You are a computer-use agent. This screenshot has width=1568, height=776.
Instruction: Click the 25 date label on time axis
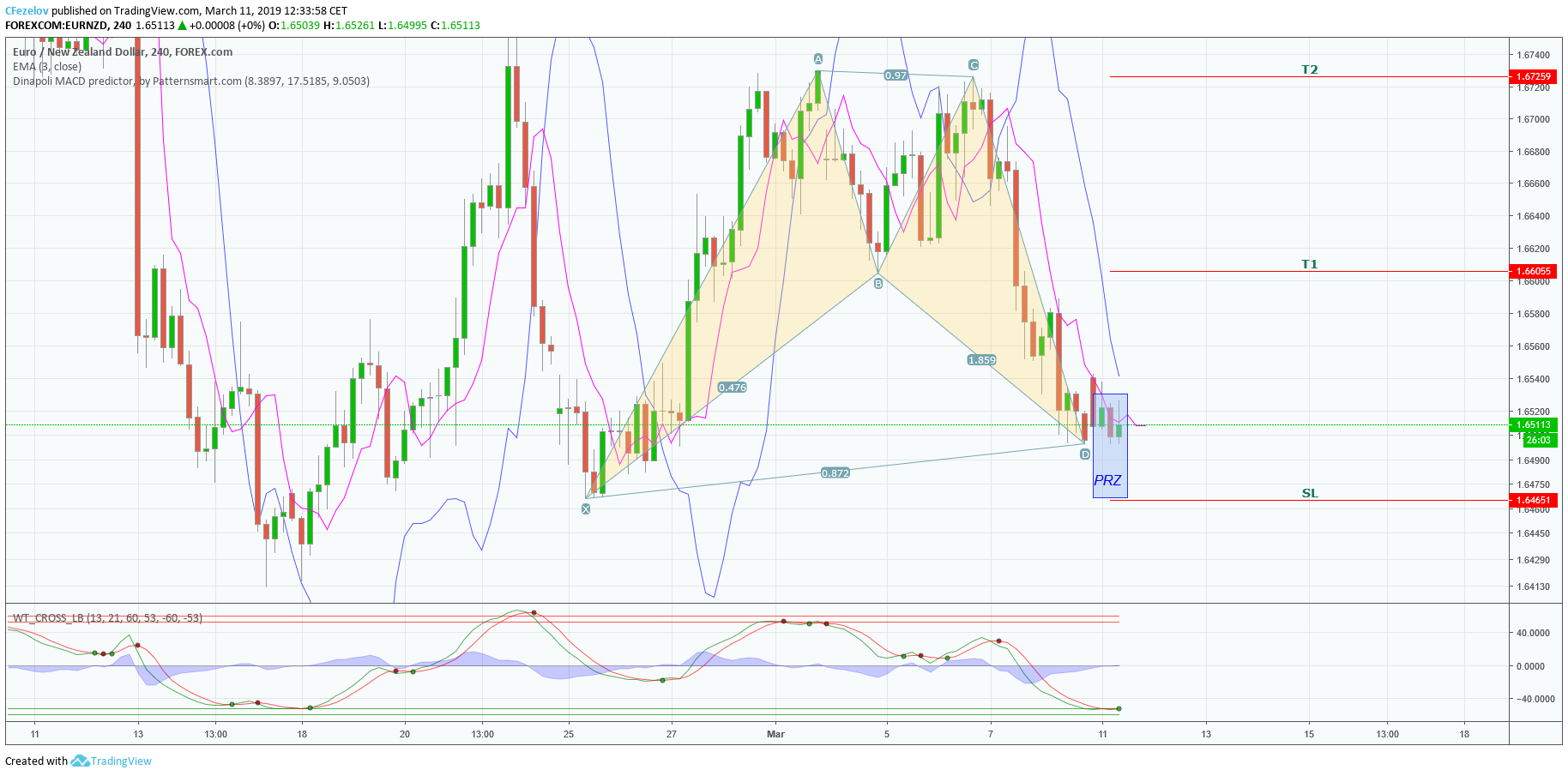[x=569, y=734]
